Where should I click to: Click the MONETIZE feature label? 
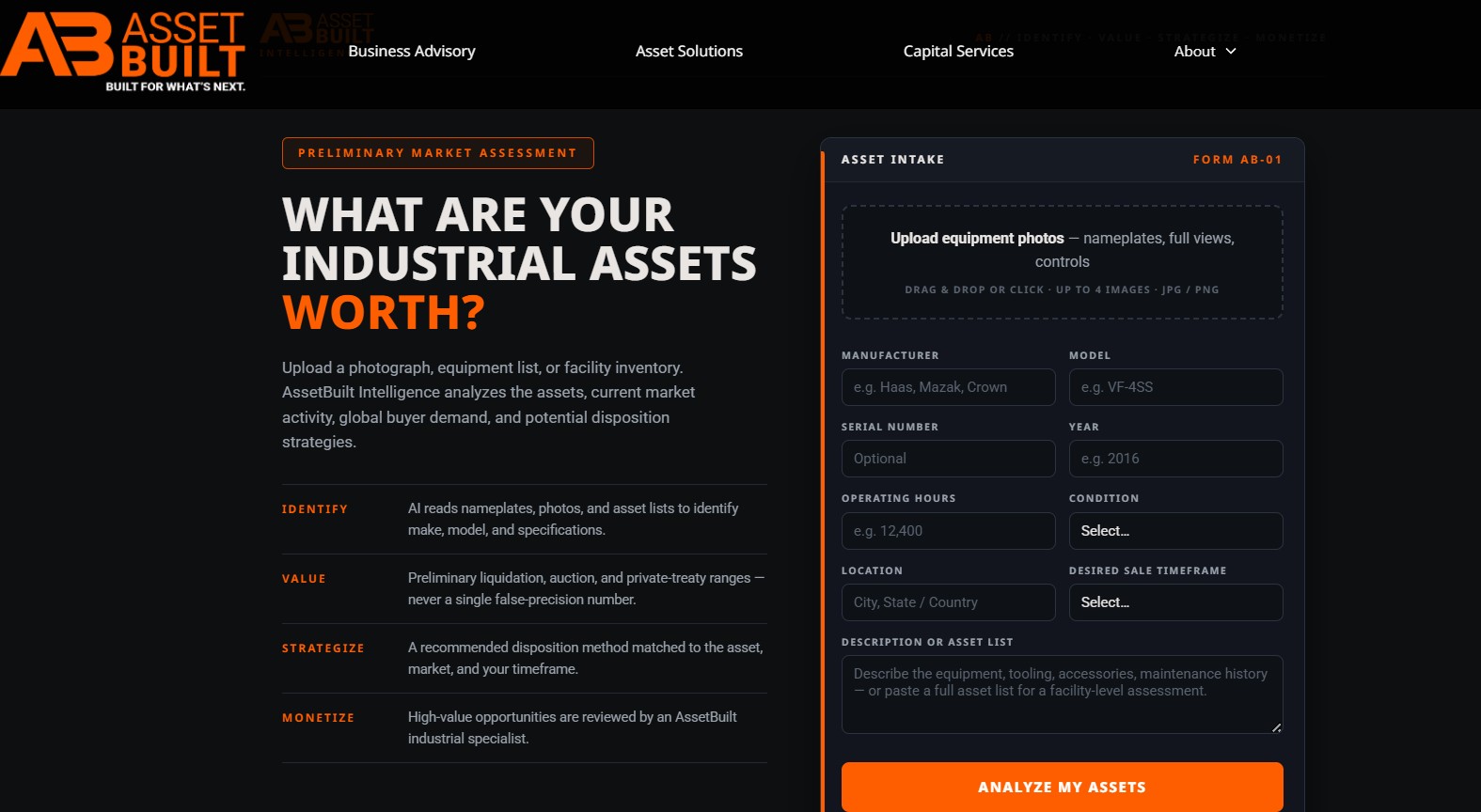click(x=319, y=718)
